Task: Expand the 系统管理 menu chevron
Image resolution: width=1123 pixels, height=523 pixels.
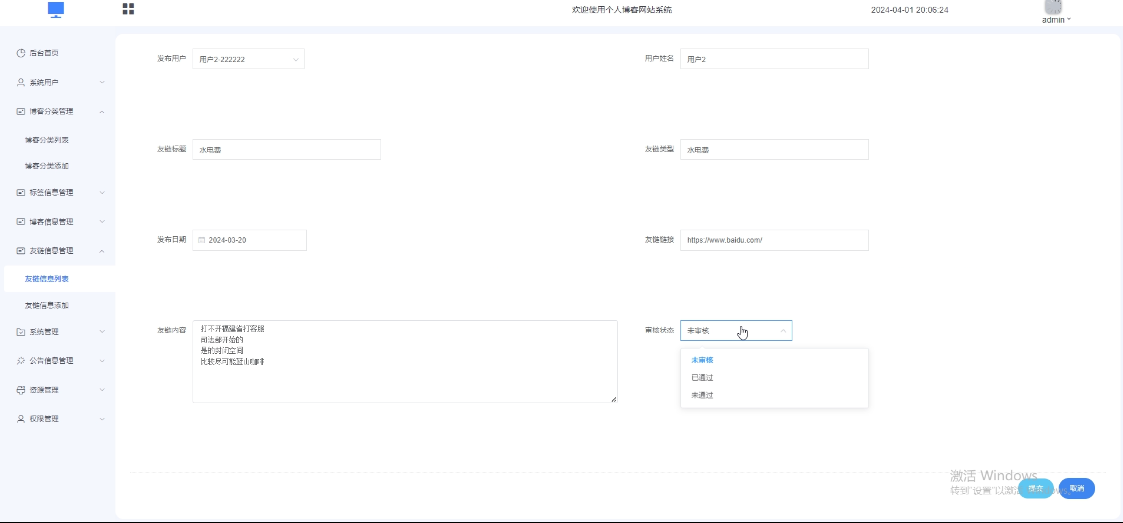Action: tap(102, 332)
